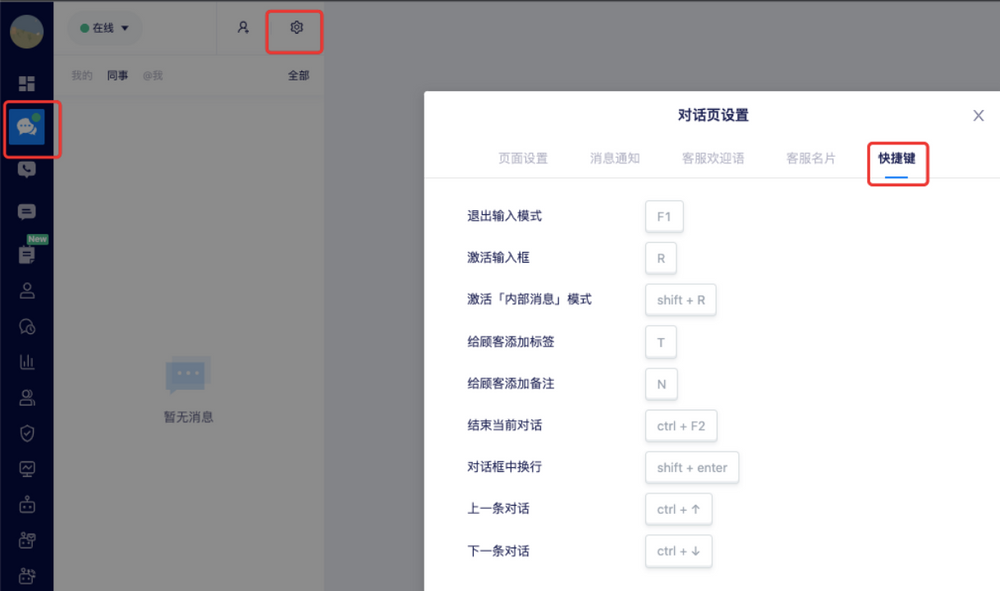Click the shield security icon in sidebar
This screenshot has height=591, width=1000.
[27, 433]
